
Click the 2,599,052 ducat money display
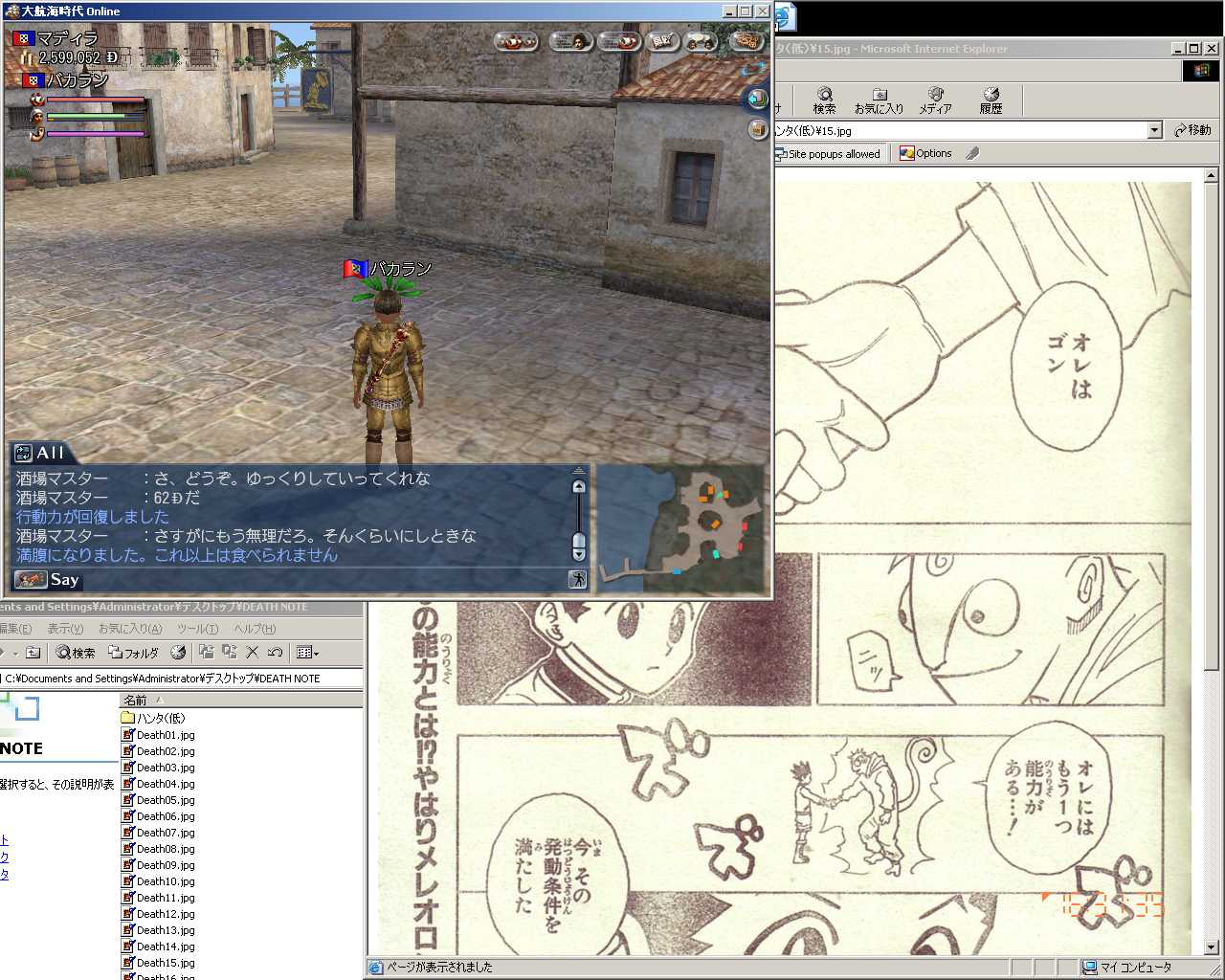point(69,57)
